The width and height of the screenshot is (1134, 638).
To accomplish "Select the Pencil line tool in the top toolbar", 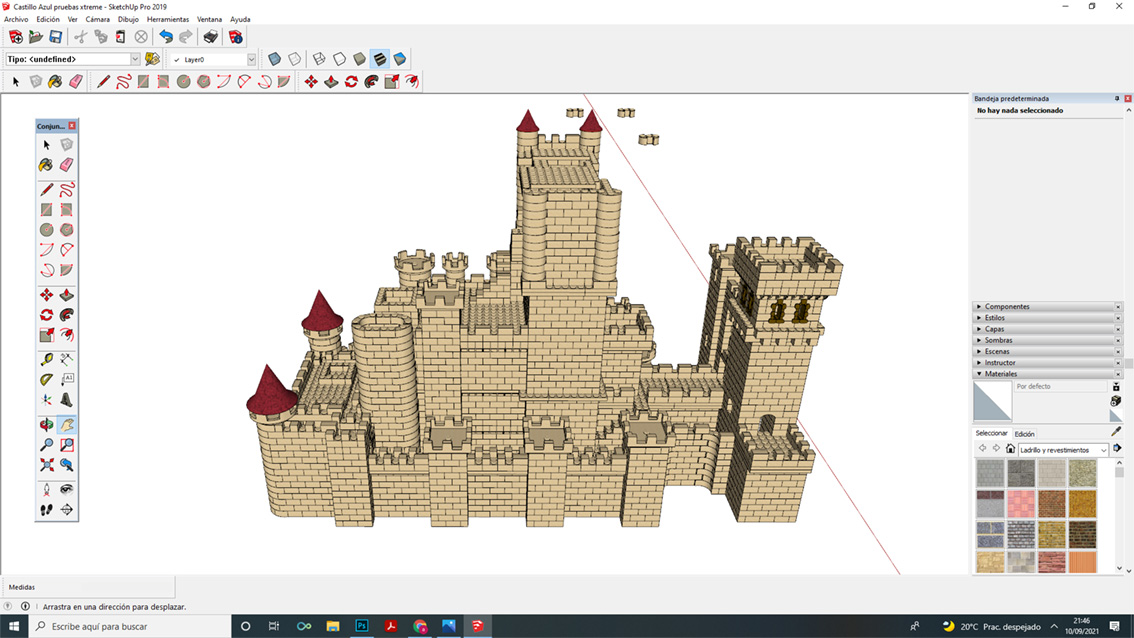I will click(x=103, y=82).
